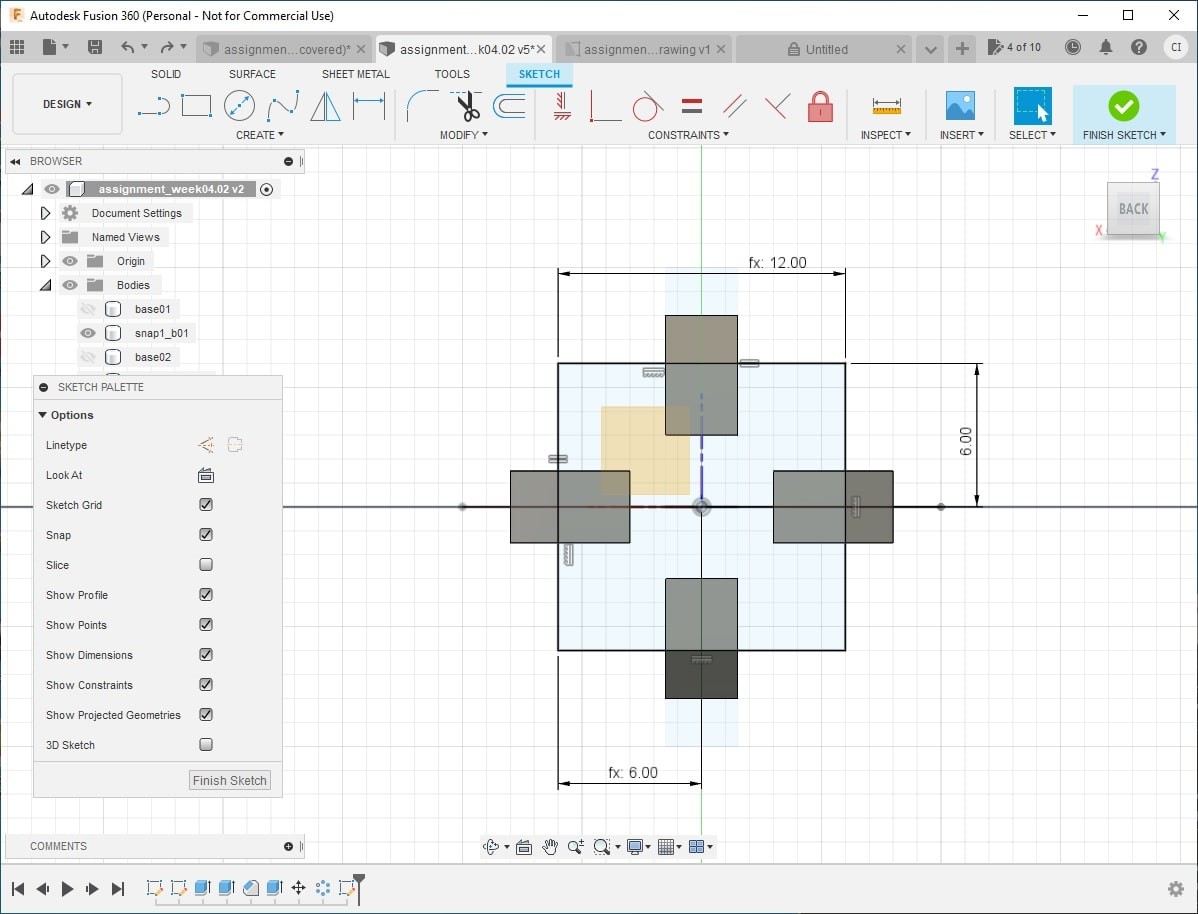Switch to the SHEET METAL tab
The image size is (1198, 914).
(355, 74)
